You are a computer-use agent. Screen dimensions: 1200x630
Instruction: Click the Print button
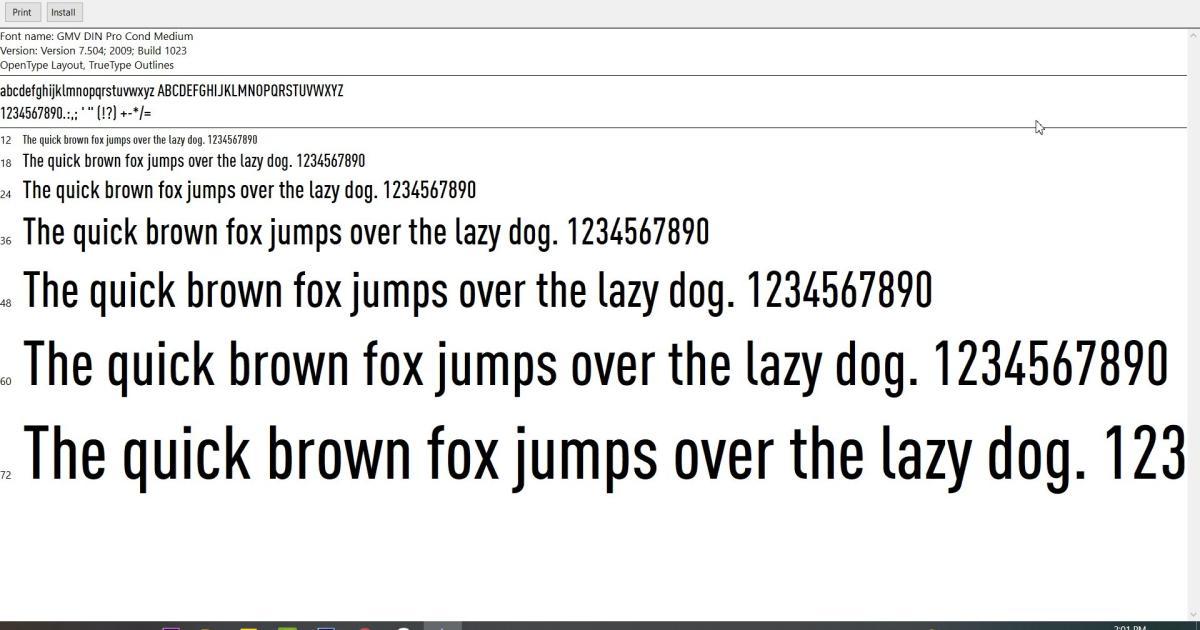click(21, 11)
